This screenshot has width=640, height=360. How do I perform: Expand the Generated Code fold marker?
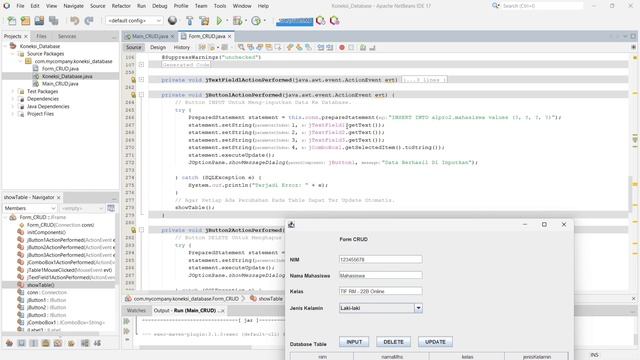[x=141, y=64]
